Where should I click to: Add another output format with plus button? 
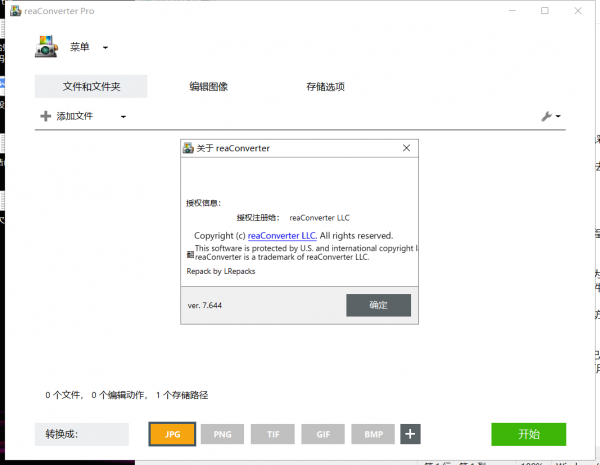[410, 434]
